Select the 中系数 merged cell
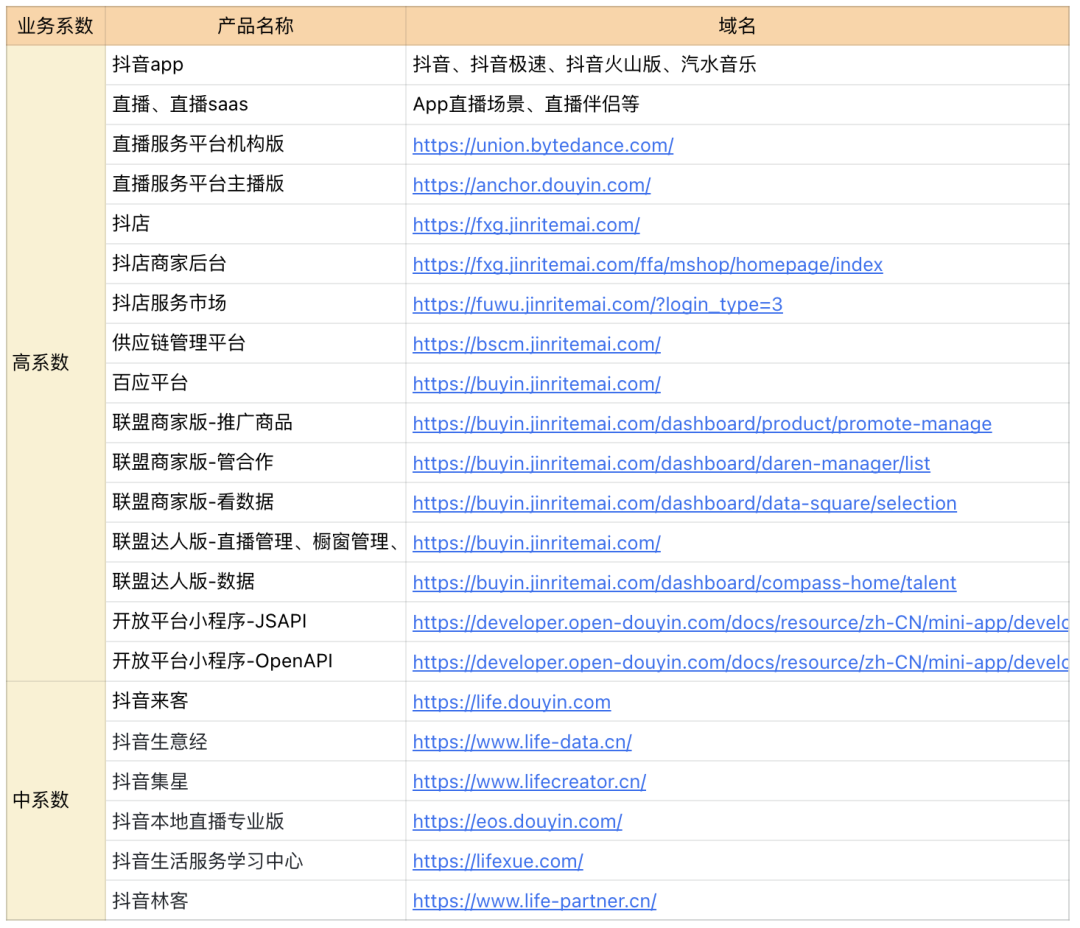This screenshot has height=928, width=1080. [56, 801]
